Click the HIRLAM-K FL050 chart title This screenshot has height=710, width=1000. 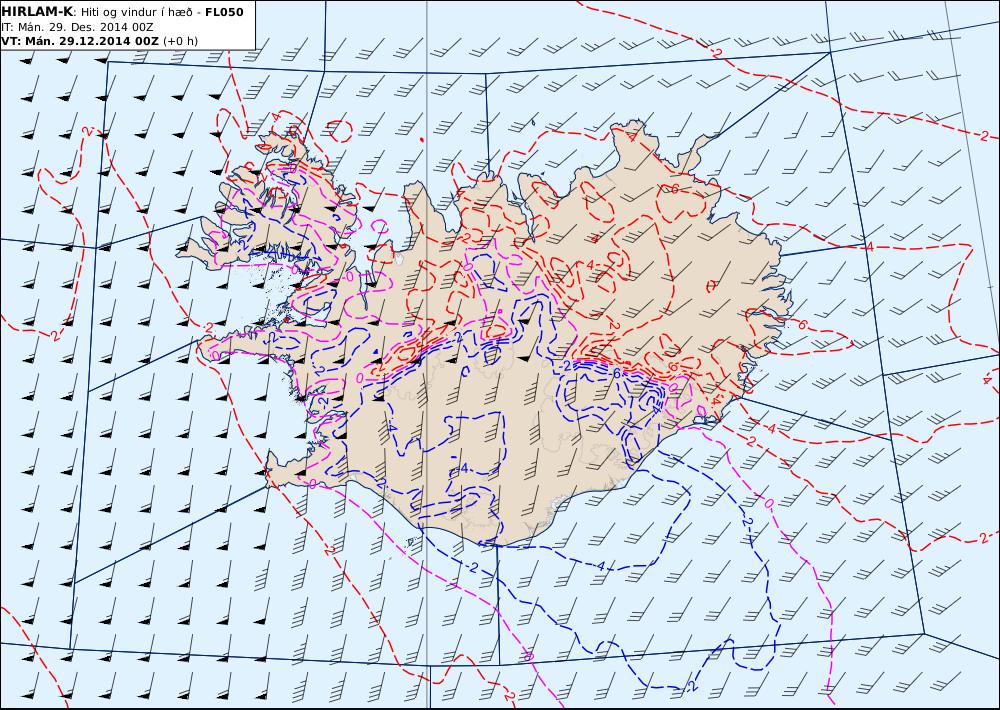point(122,11)
